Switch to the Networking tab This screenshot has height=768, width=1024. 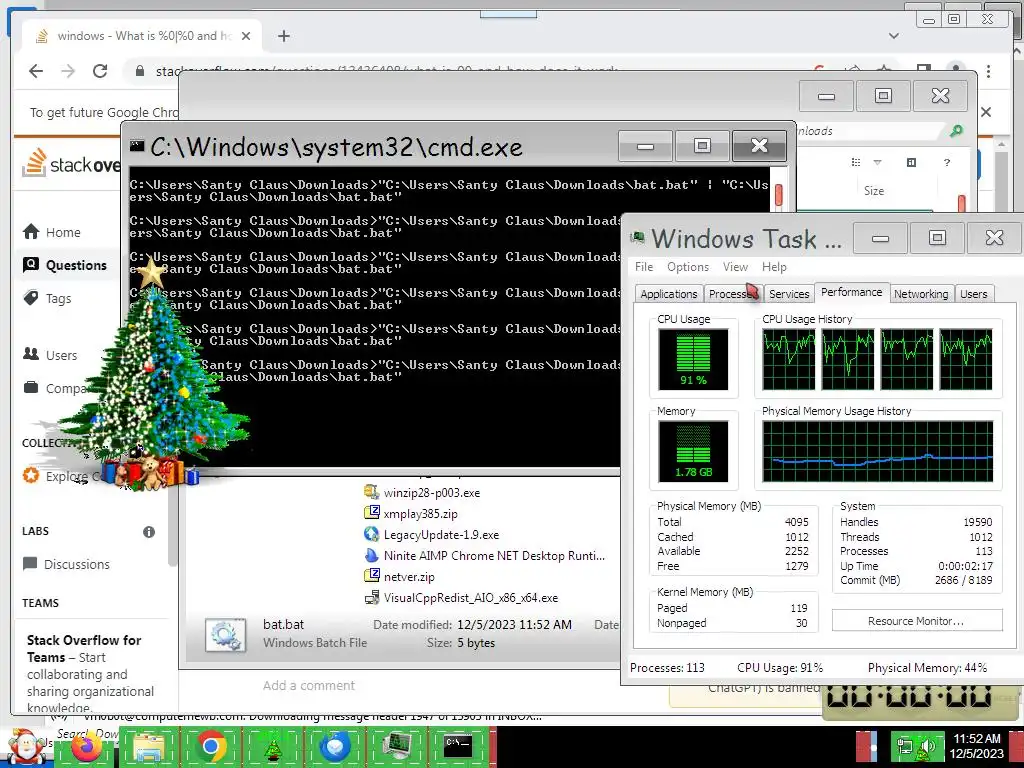921,294
